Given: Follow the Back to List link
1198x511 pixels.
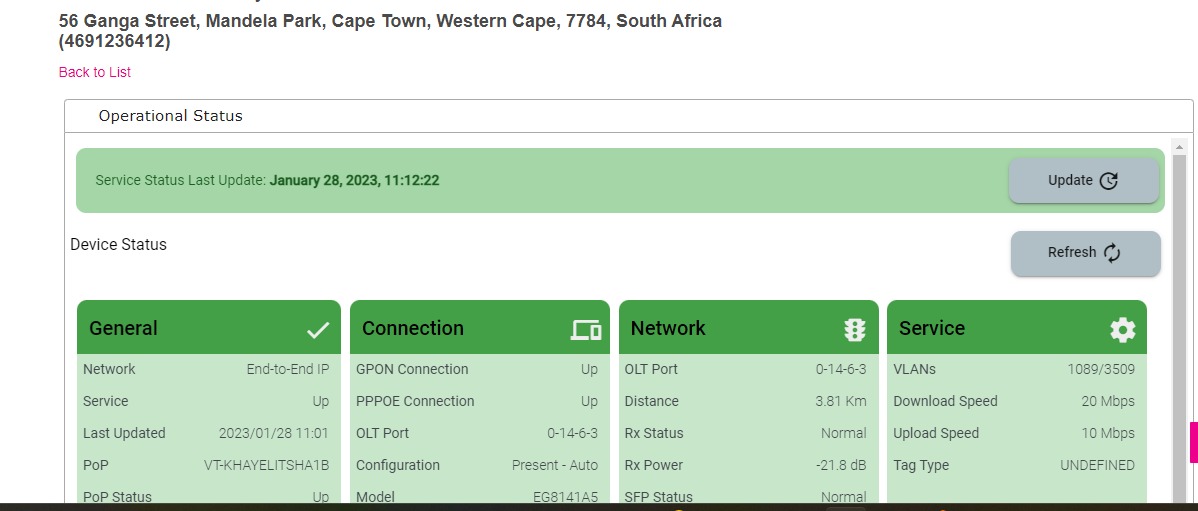Looking at the screenshot, I should [95, 72].
